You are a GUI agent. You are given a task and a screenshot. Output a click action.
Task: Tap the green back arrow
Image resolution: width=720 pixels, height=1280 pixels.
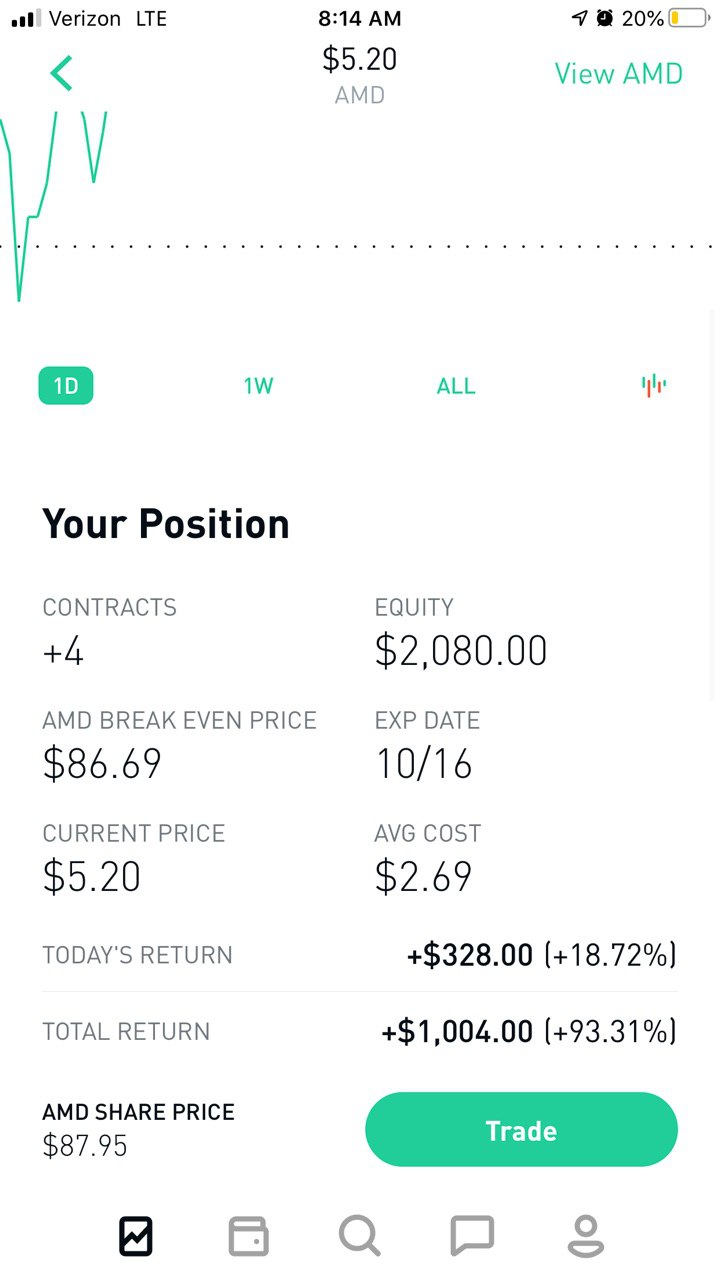[x=62, y=74]
